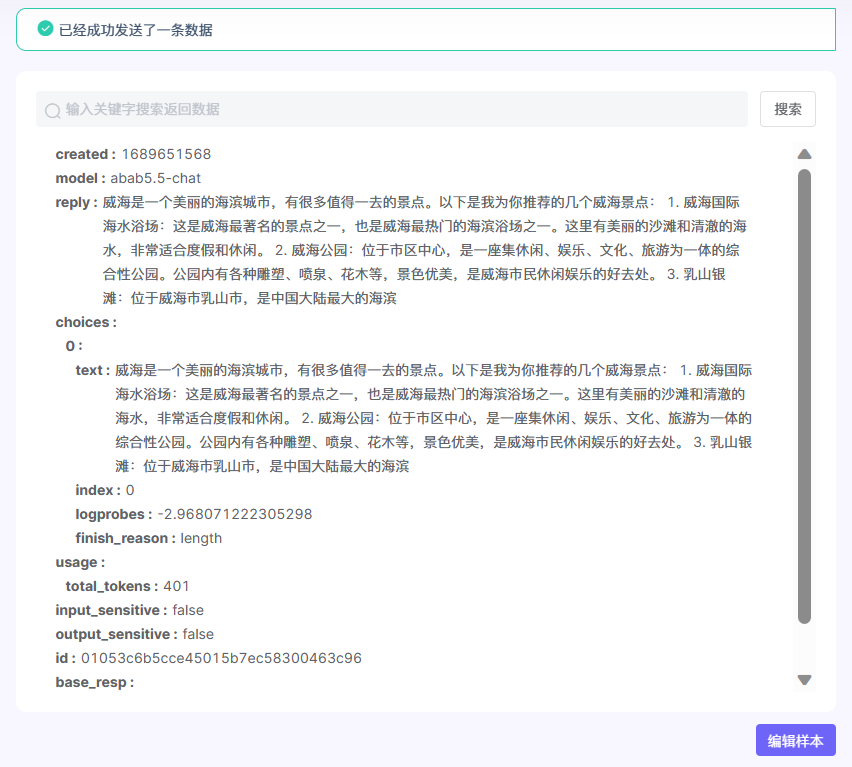Click the id value string
Screen dimensions: 852x767
(221, 658)
